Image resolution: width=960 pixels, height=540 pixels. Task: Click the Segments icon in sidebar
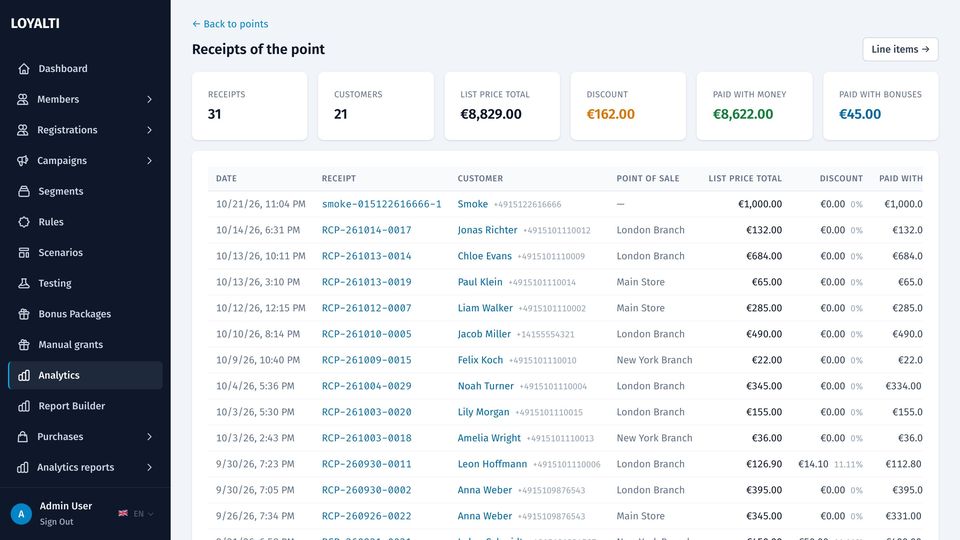[24, 191]
